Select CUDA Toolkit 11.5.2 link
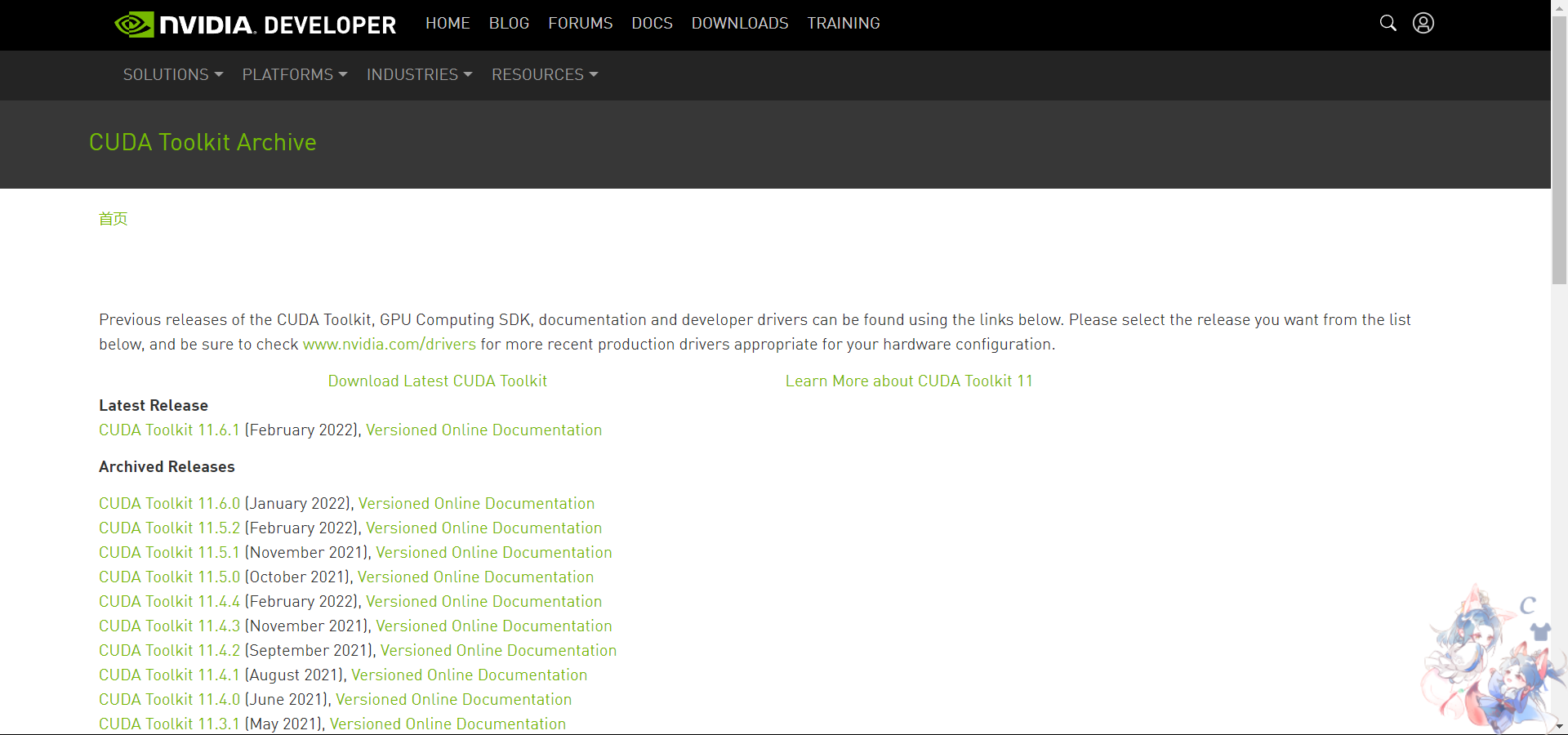This screenshot has width=1568, height=735. coord(170,528)
